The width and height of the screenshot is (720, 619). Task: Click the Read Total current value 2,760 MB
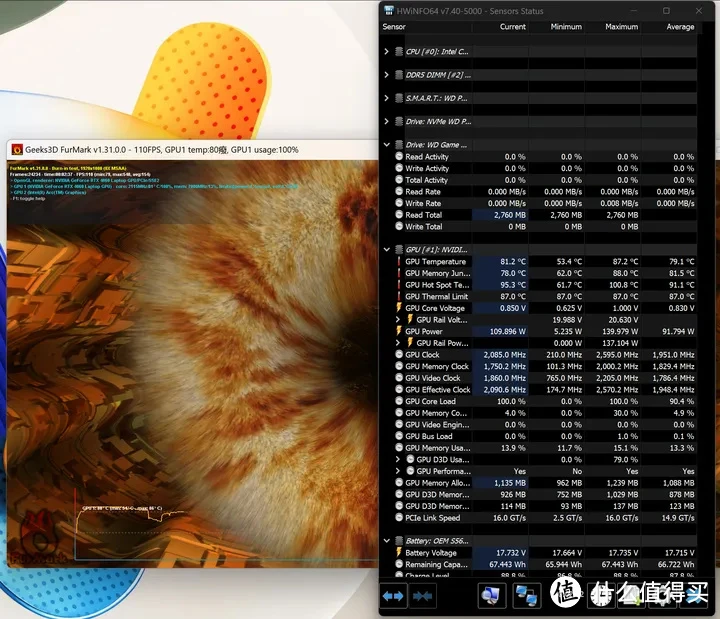coord(510,215)
